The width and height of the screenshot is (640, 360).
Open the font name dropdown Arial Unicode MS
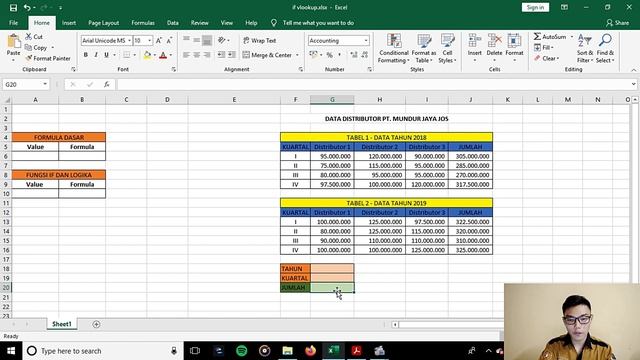129,41
